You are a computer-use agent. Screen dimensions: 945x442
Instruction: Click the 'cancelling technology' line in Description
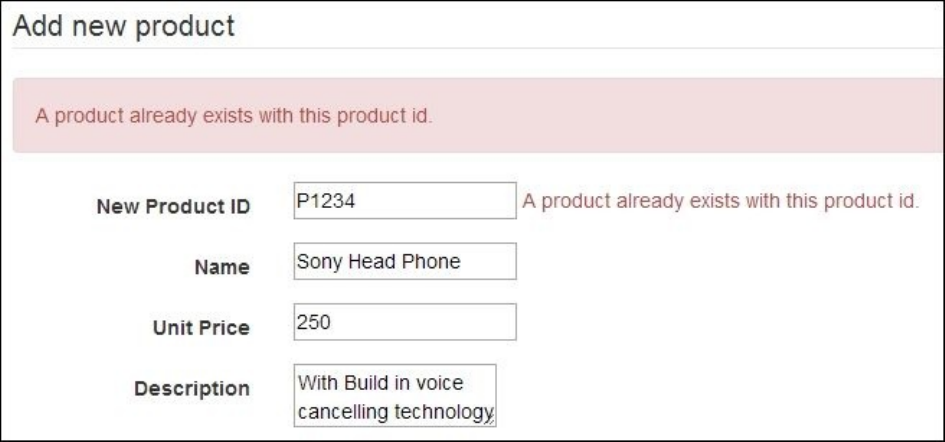point(393,411)
